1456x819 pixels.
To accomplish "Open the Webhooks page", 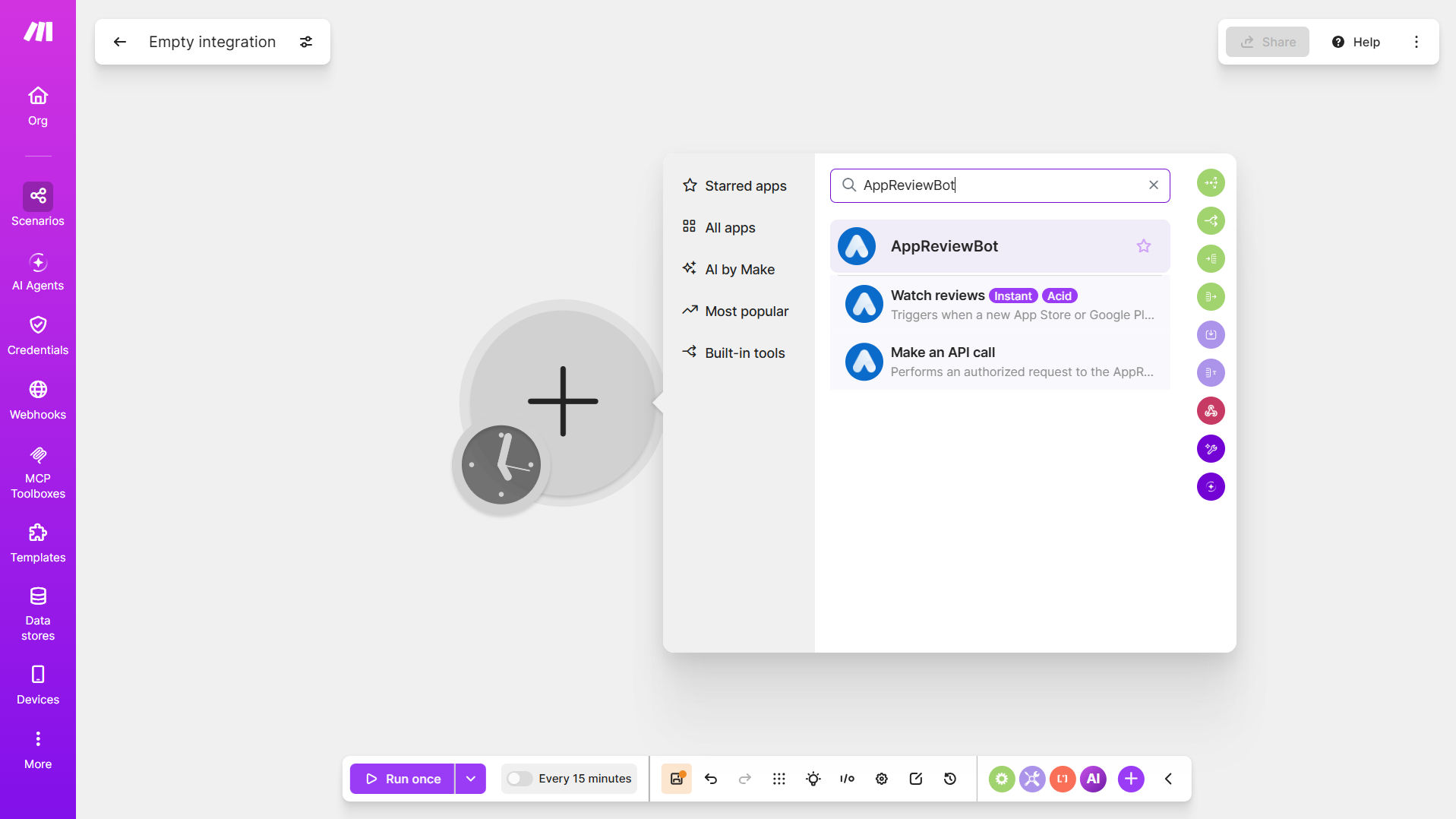I will 38,400.
